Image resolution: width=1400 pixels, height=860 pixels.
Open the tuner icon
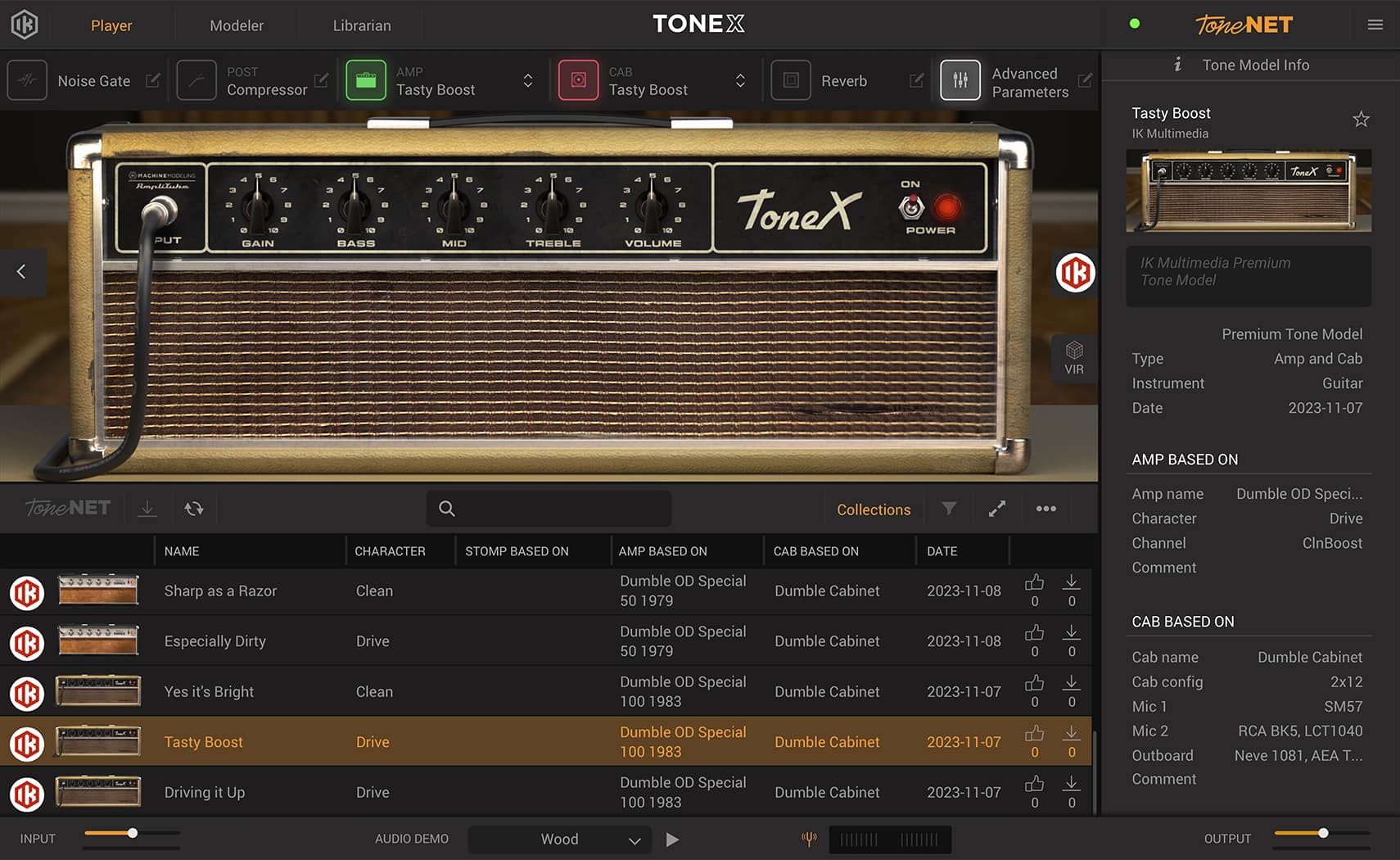coord(809,839)
